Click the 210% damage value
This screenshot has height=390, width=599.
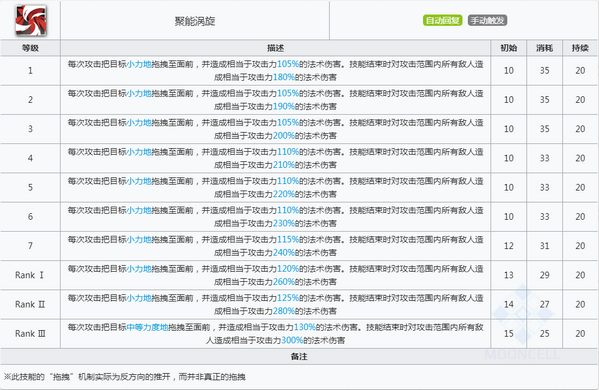284,165
